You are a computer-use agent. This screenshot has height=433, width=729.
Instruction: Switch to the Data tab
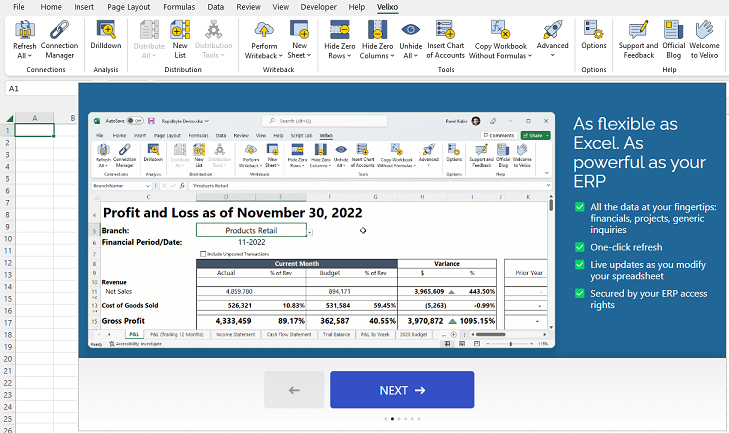pos(215,7)
